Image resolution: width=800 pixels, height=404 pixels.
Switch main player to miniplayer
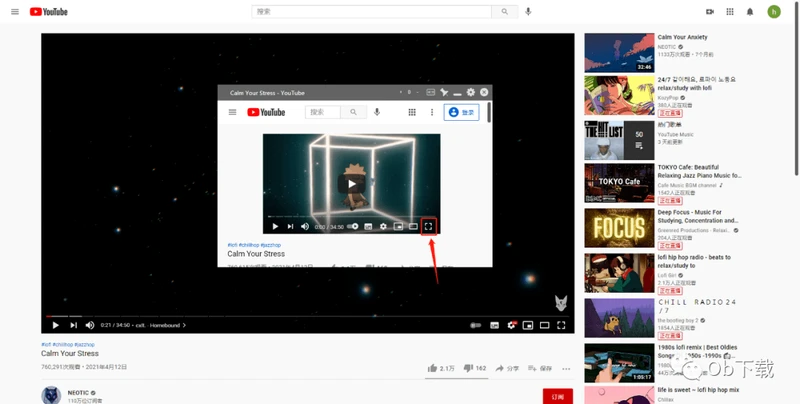point(528,325)
